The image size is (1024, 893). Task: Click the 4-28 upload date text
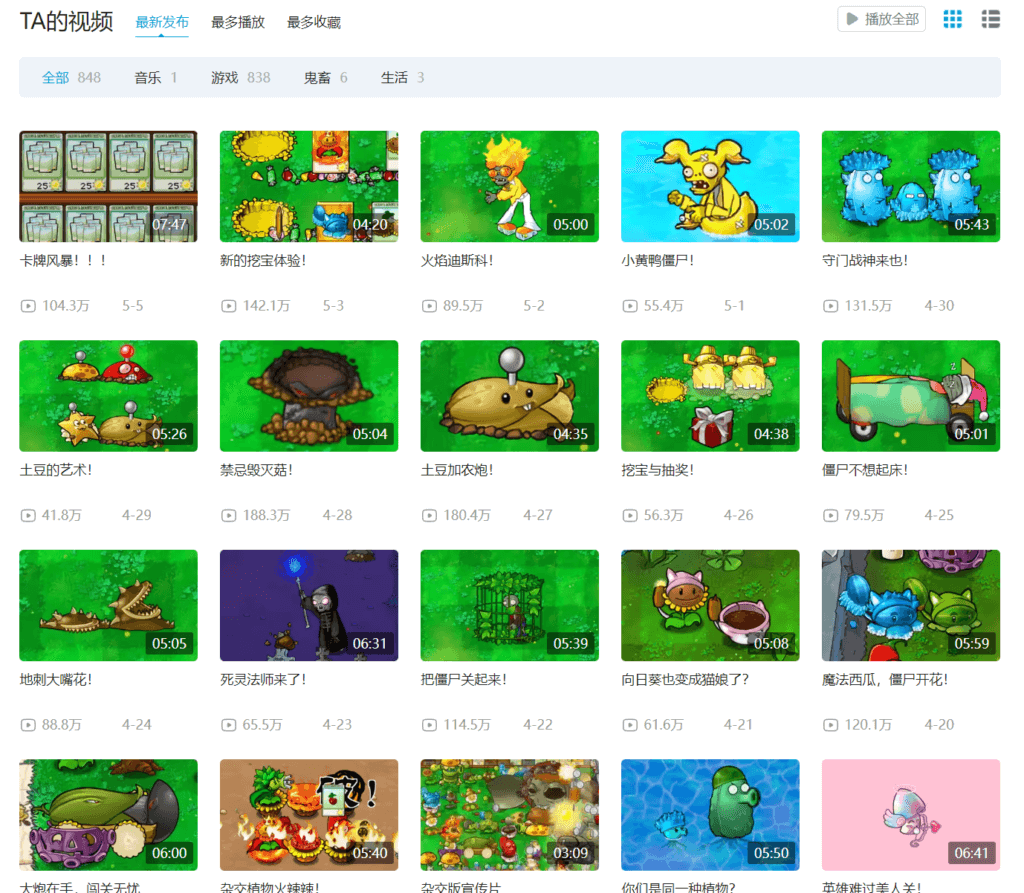[337, 515]
